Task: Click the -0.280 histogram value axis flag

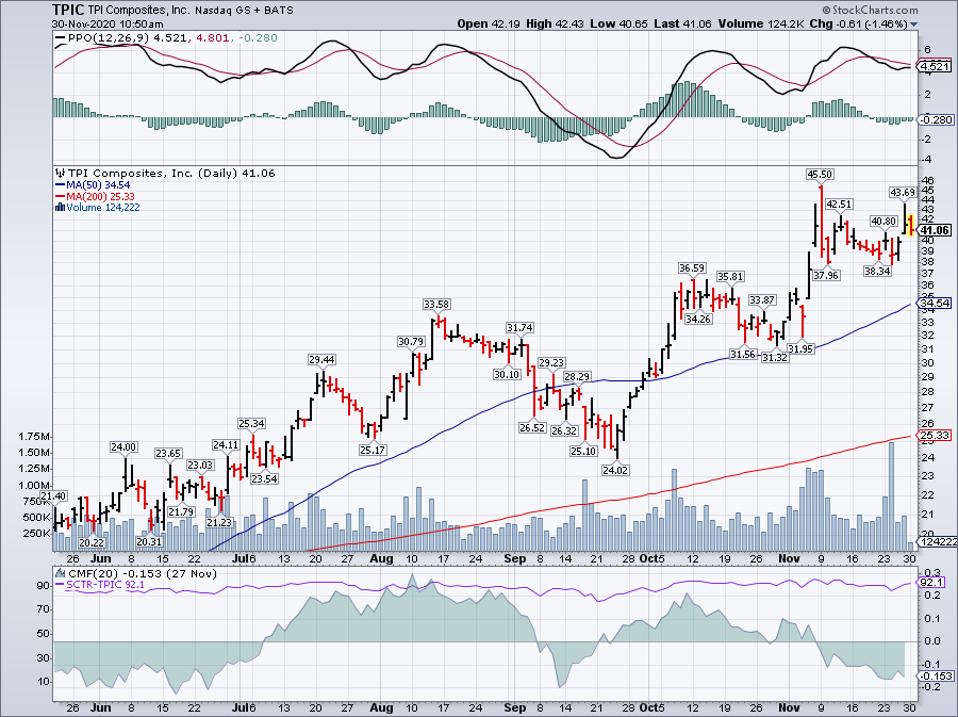Action: point(935,120)
